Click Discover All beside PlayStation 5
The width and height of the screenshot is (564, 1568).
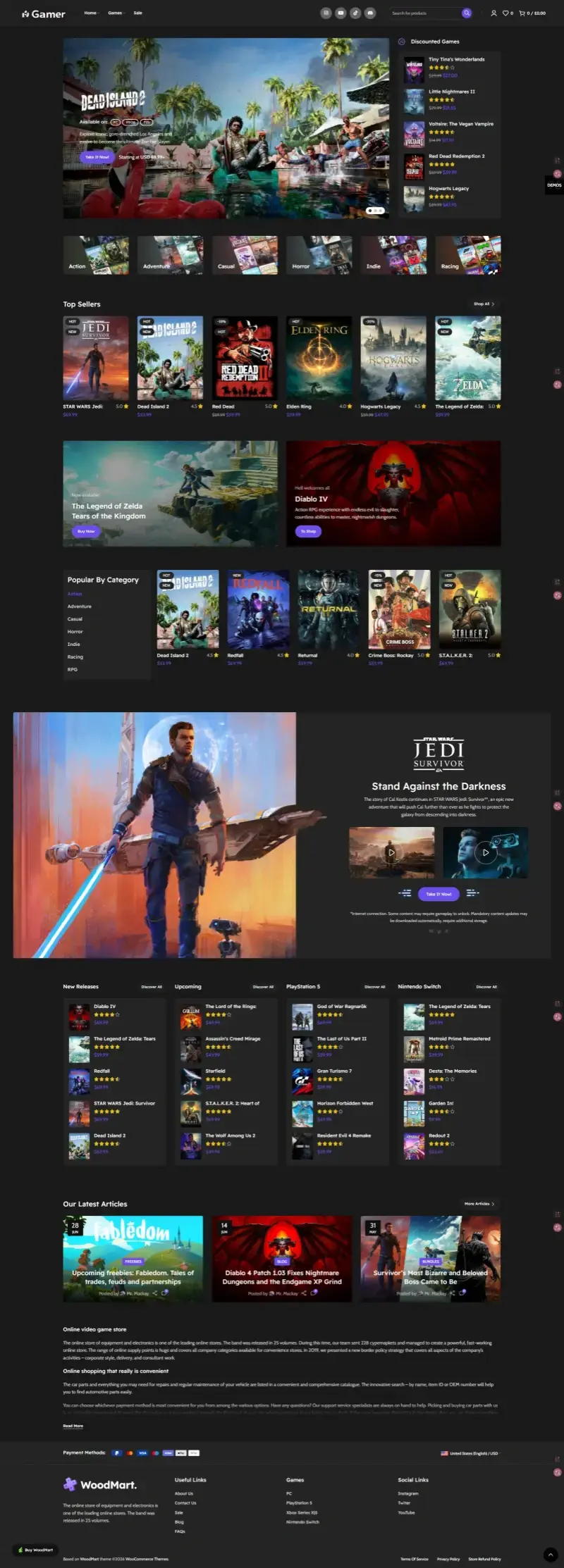pyautogui.click(x=375, y=987)
